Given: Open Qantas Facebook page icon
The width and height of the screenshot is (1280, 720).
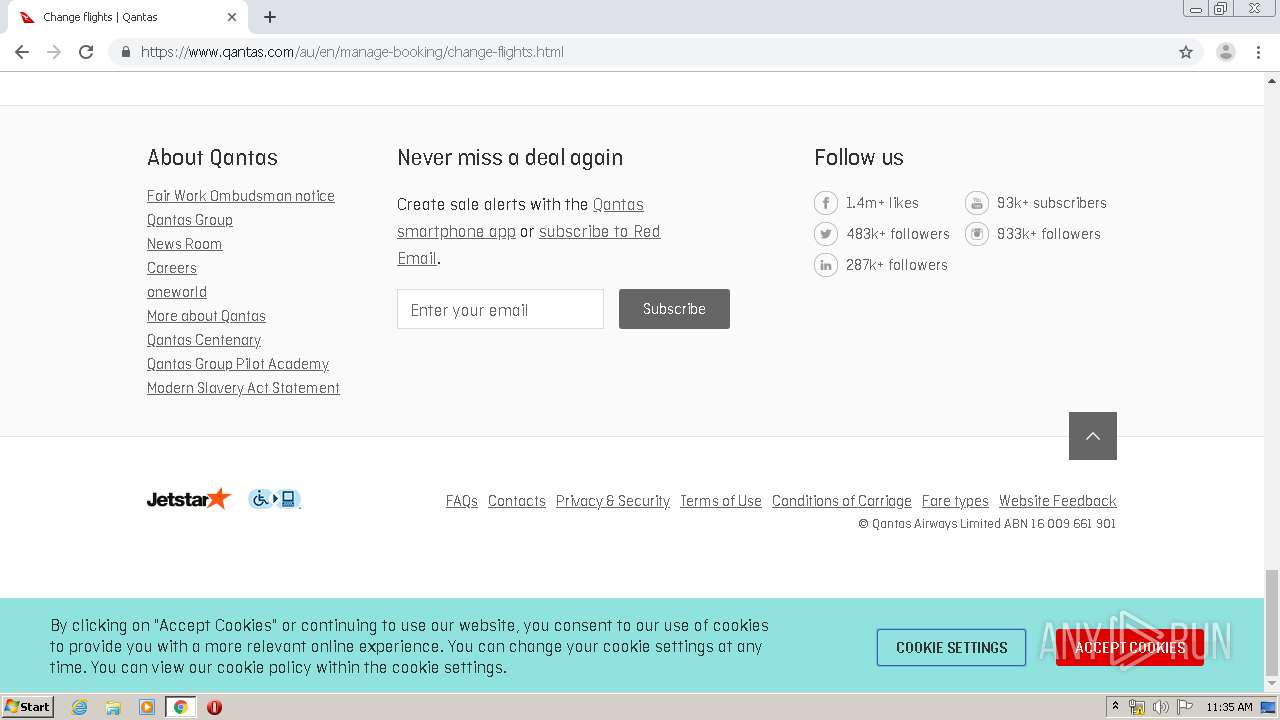Looking at the screenshot, I should [x=825, y=203].
